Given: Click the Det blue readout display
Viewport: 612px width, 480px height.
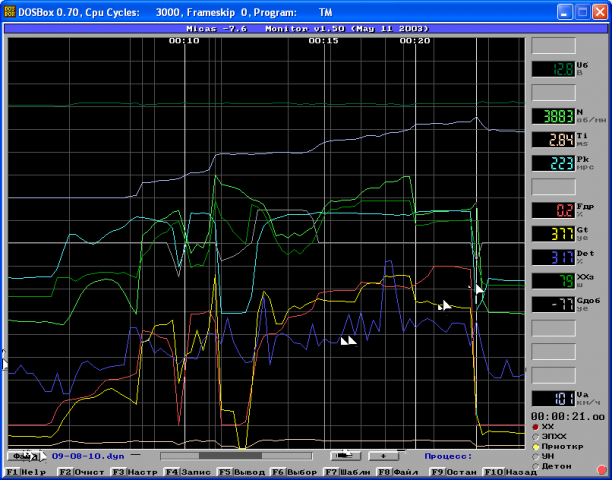Looking at the screenshot, I should point(551,258).
